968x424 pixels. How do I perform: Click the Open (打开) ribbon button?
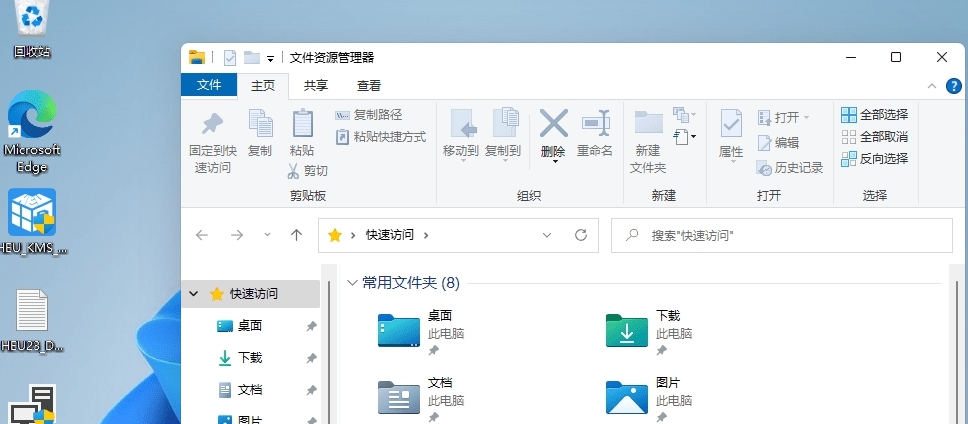click(783, 117)
